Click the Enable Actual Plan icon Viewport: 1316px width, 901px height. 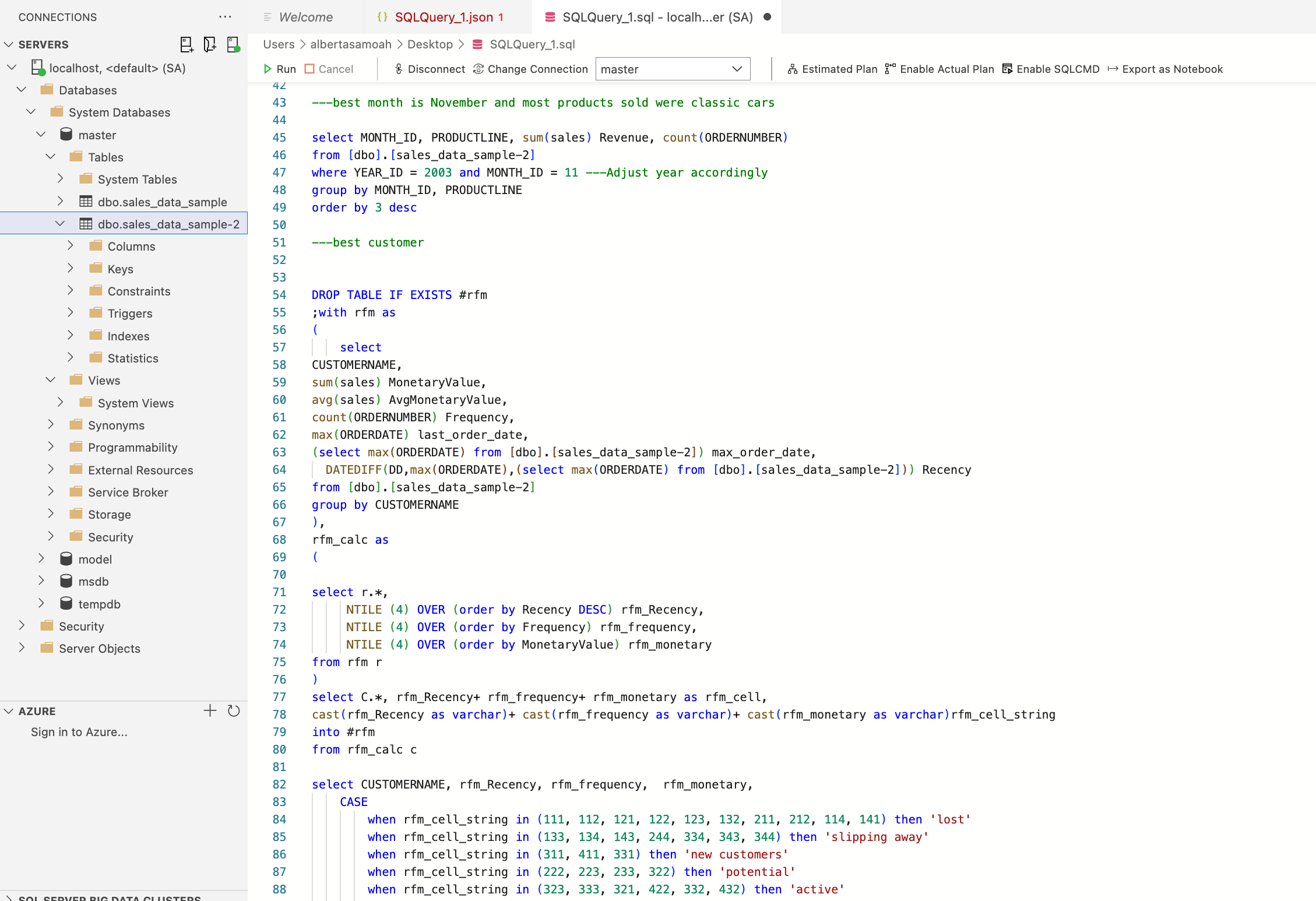coord(890,68)
